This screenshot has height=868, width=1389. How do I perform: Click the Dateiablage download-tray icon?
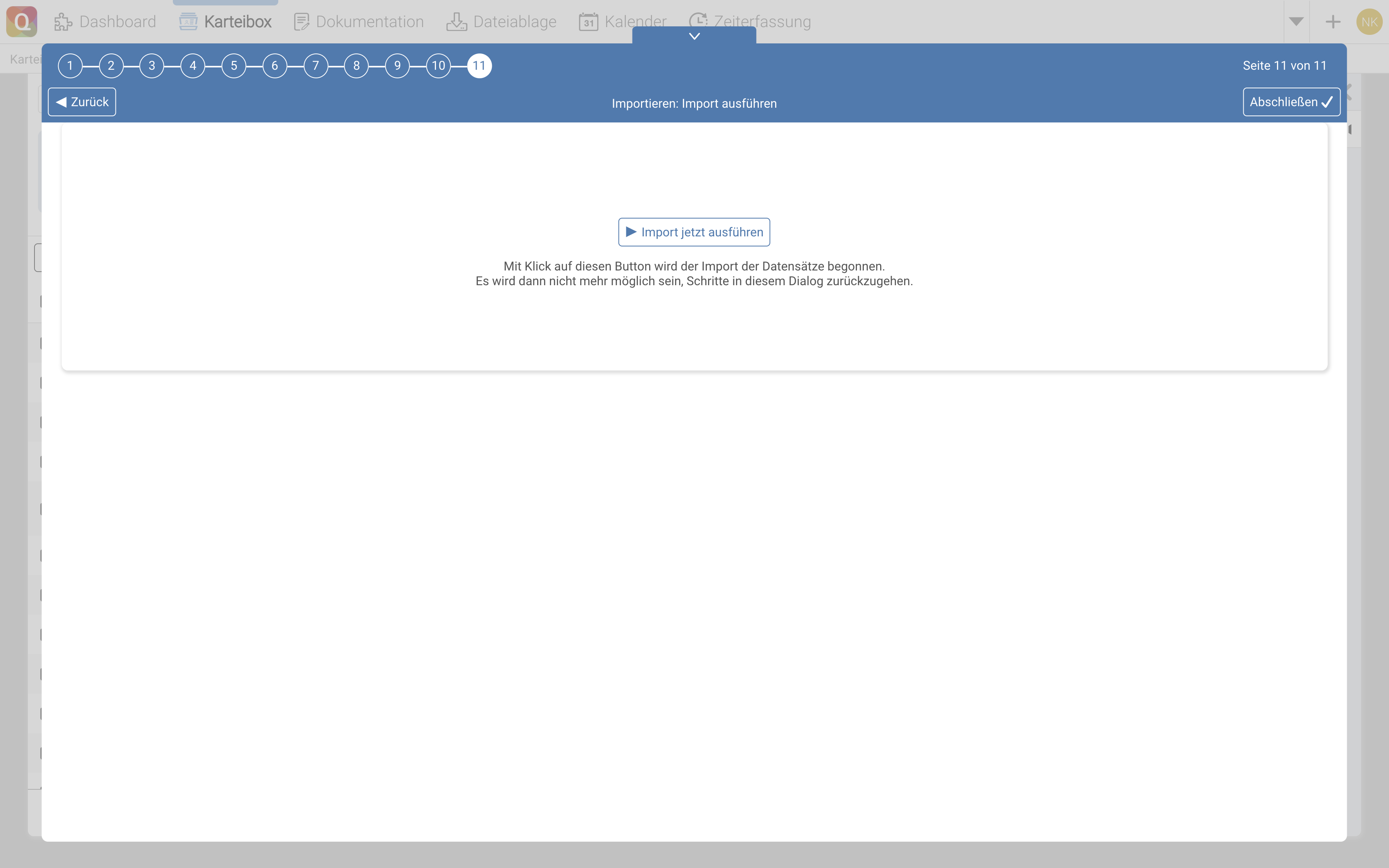tap(457, 22)
